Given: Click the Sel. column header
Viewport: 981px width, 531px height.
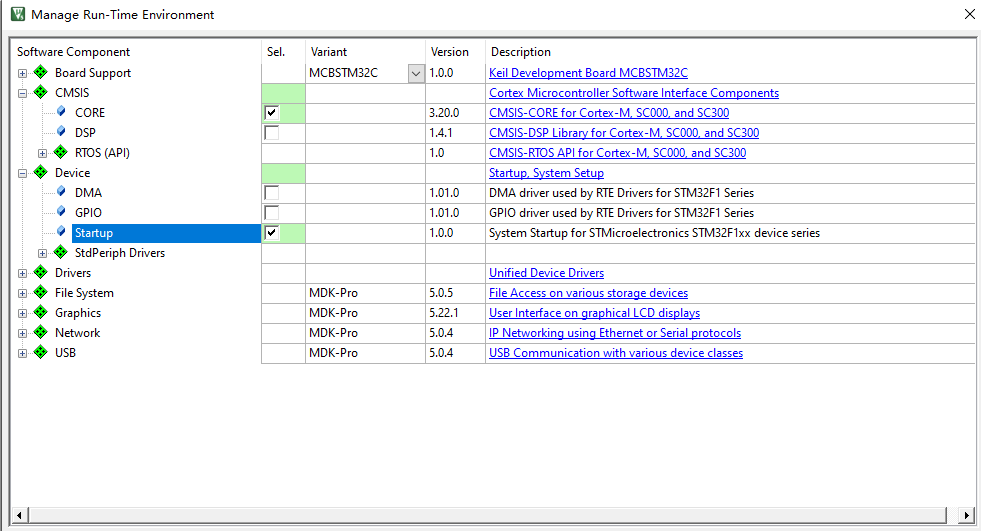Looking at the screenshot, I should [283, 52].
